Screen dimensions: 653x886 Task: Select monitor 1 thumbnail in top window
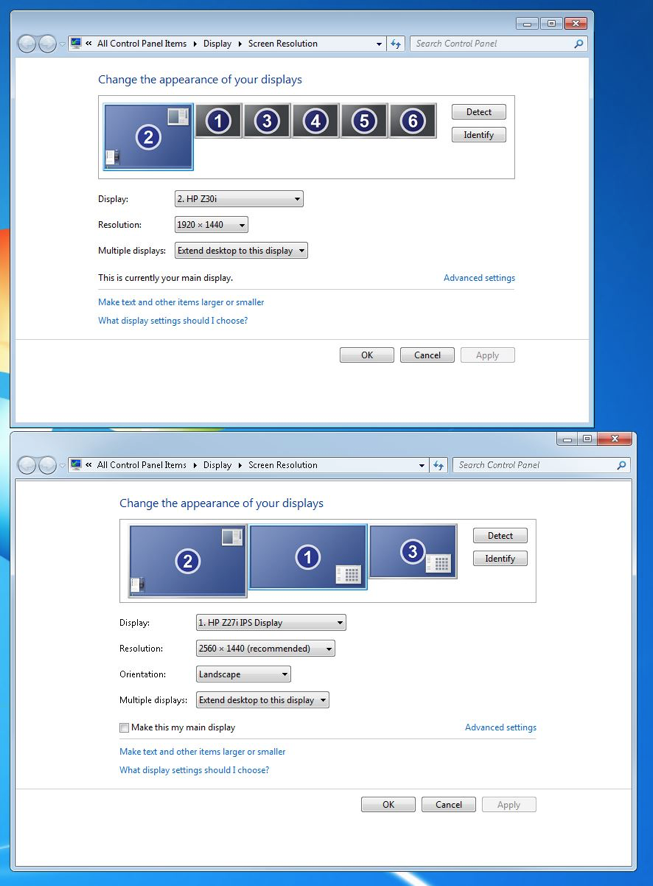[x=219, y=120]
